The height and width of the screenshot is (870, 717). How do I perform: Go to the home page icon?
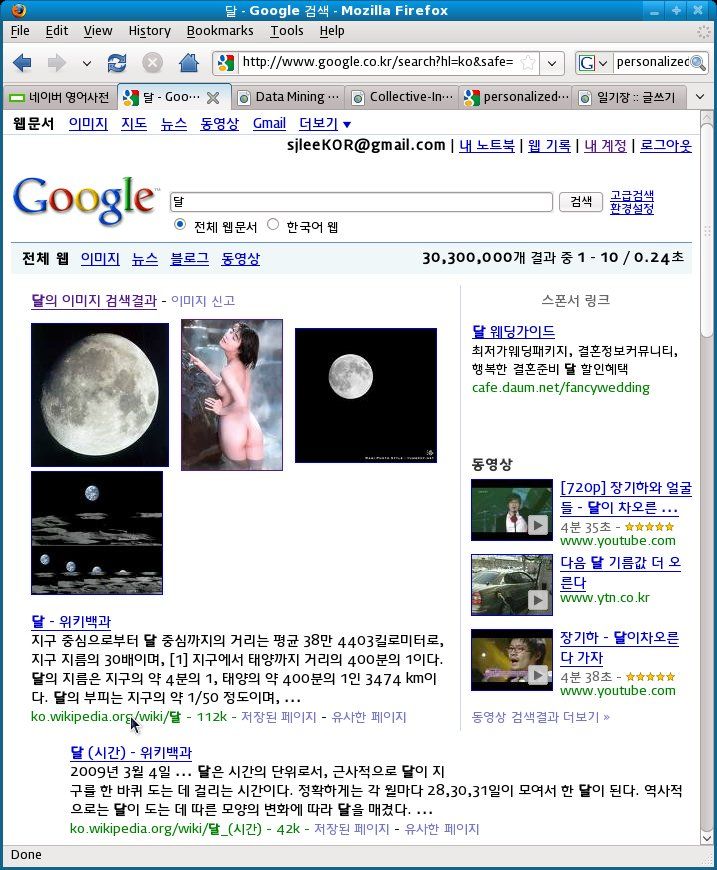189,63
